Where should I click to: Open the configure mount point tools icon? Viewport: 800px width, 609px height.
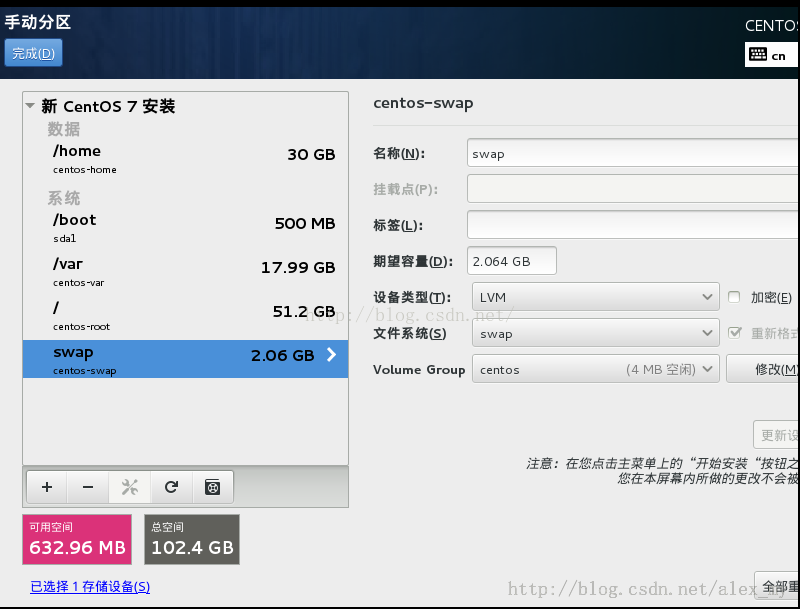[x=130, y=487]
